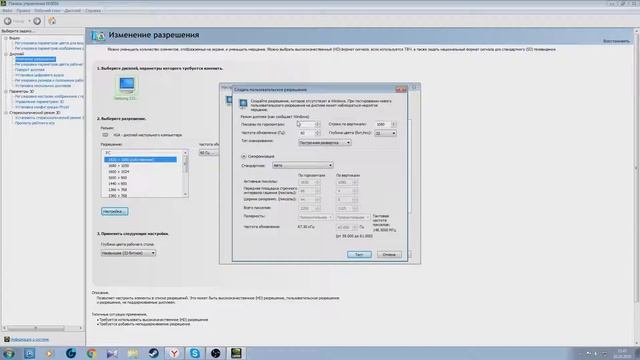Click the Home toolbar icon
This screenshot has width=640, height=360.
[52, 21]
